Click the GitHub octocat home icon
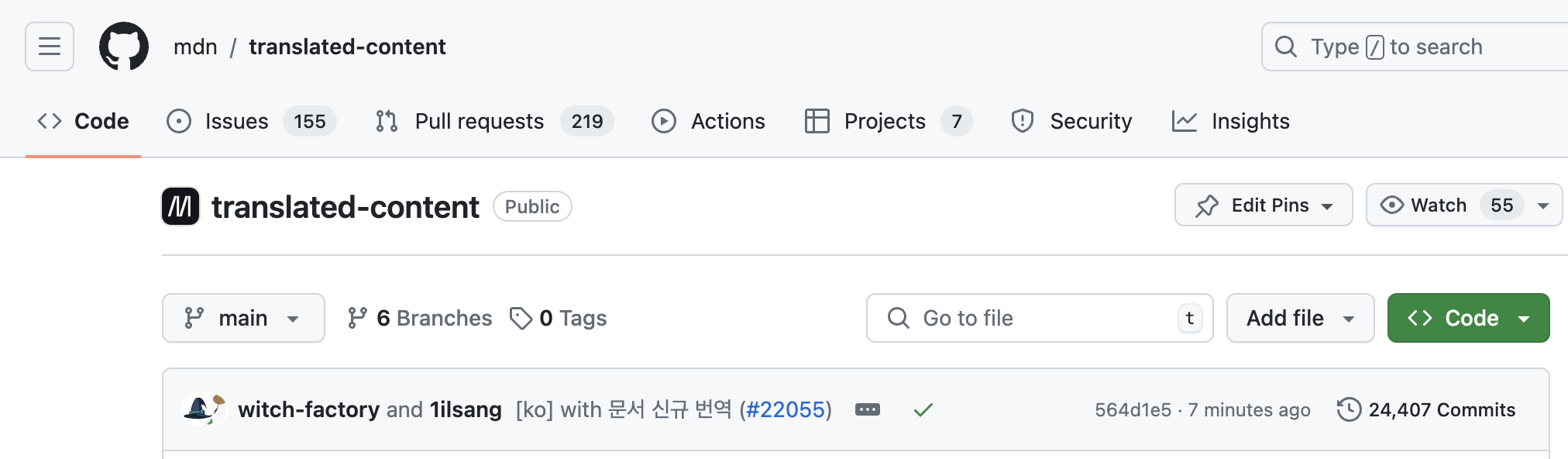The height and width of the screenshot is (459, 1568). pyautogui.click(x=124, y=46)
